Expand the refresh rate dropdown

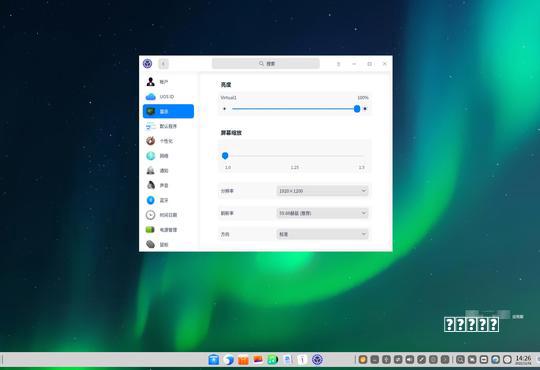322,213
